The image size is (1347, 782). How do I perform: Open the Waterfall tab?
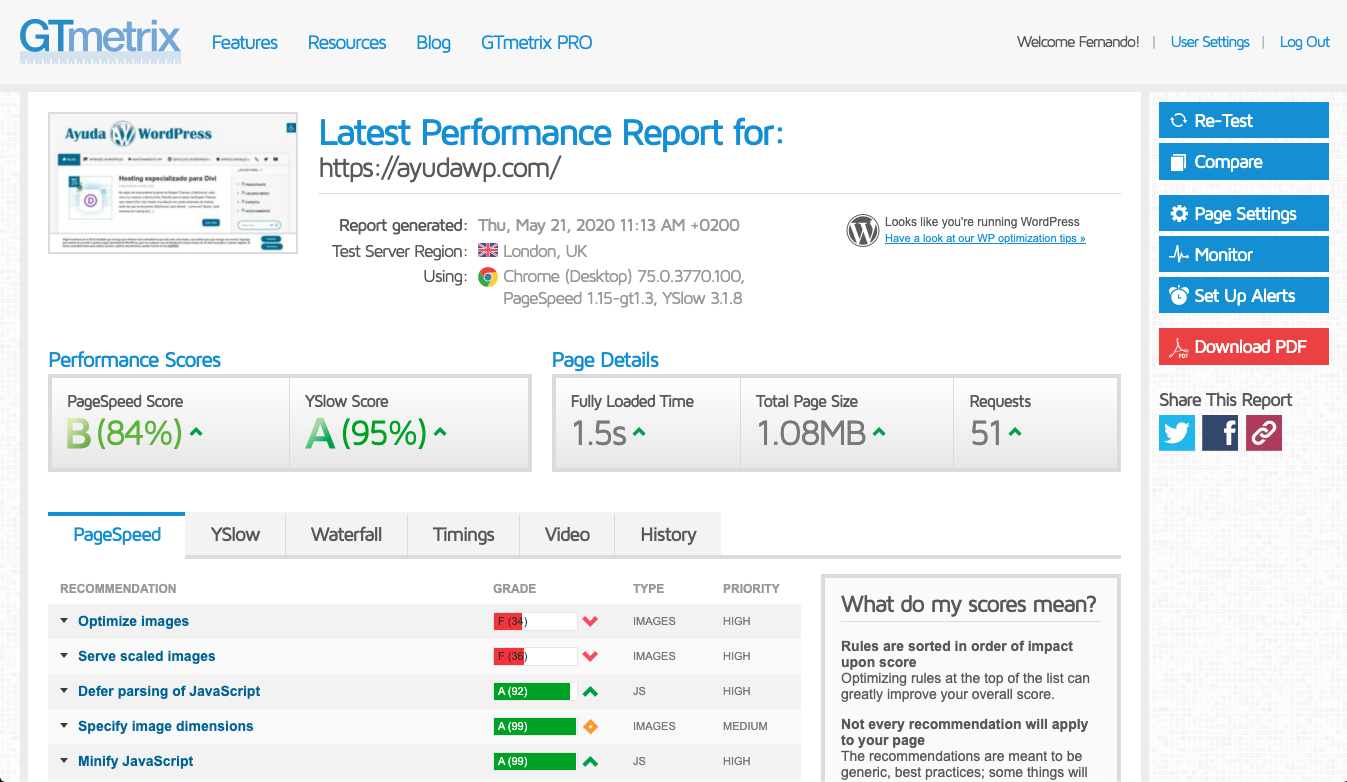coord(346,534)
